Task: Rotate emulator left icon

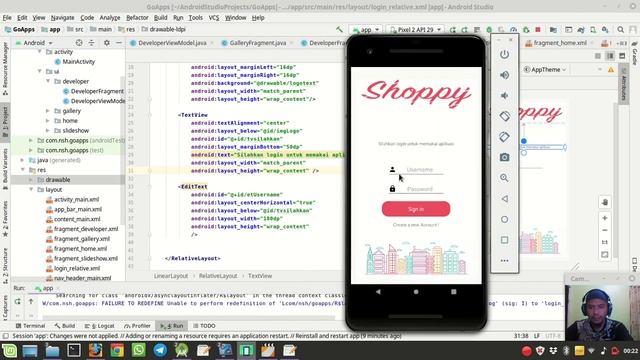Action: [504, 116]
